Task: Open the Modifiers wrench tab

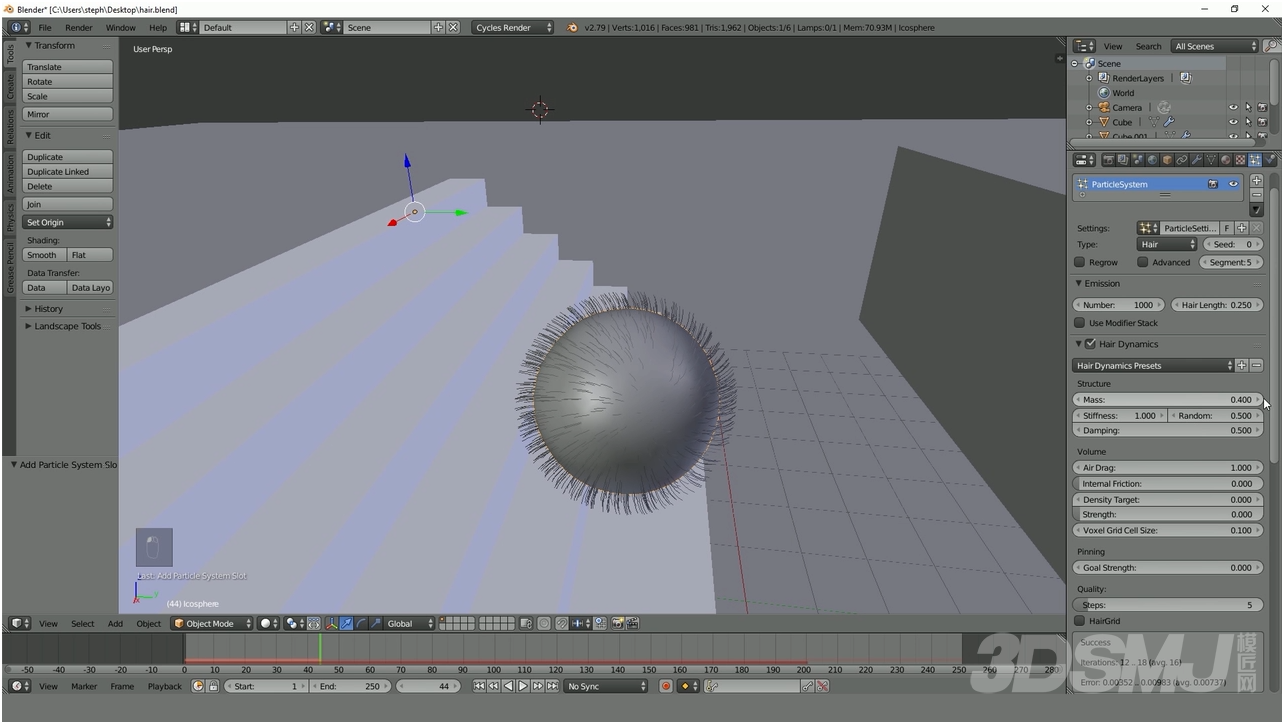Action: (1196, 160)
